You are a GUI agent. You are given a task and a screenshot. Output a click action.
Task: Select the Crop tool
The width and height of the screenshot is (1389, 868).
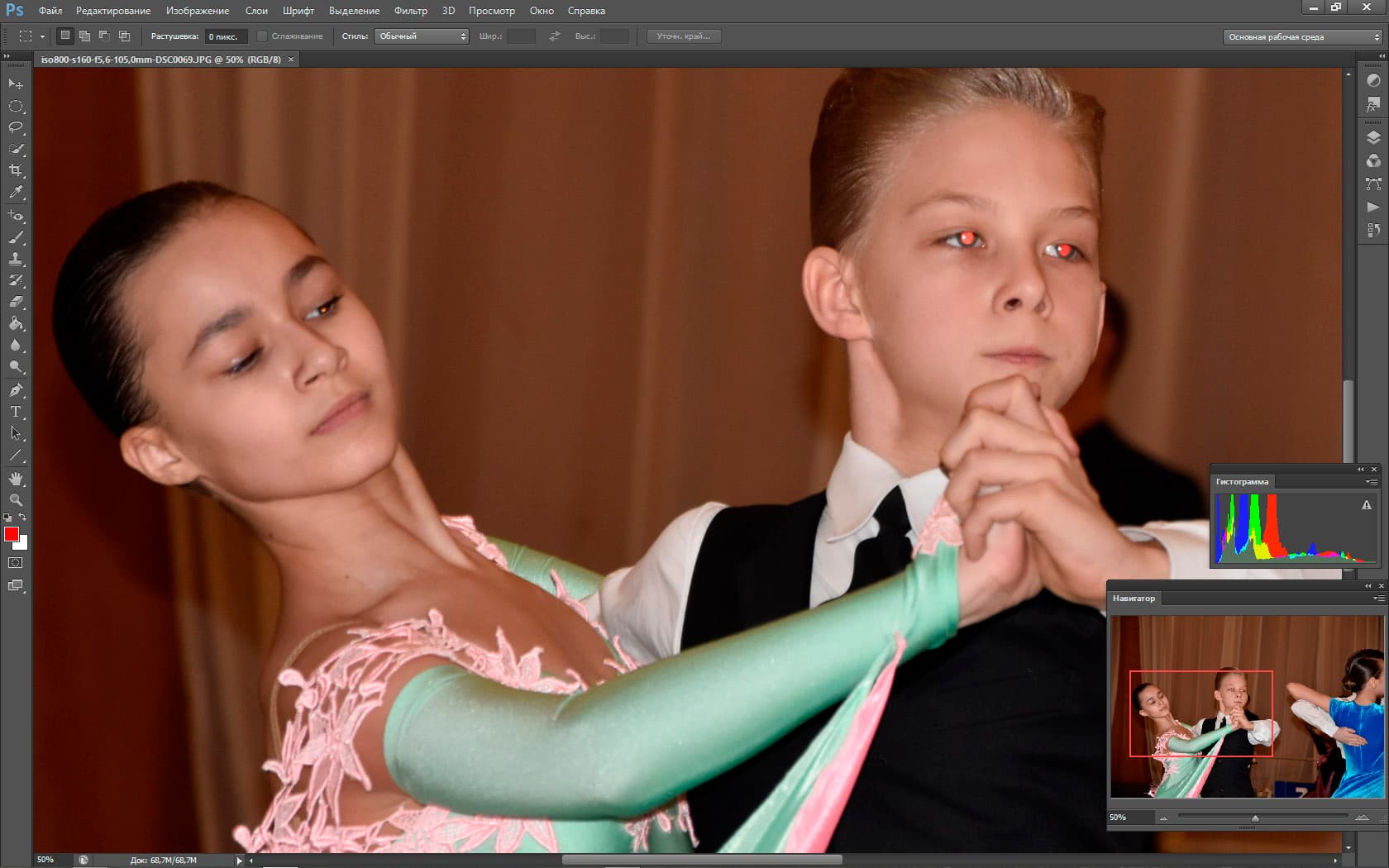tap(16, 170)
